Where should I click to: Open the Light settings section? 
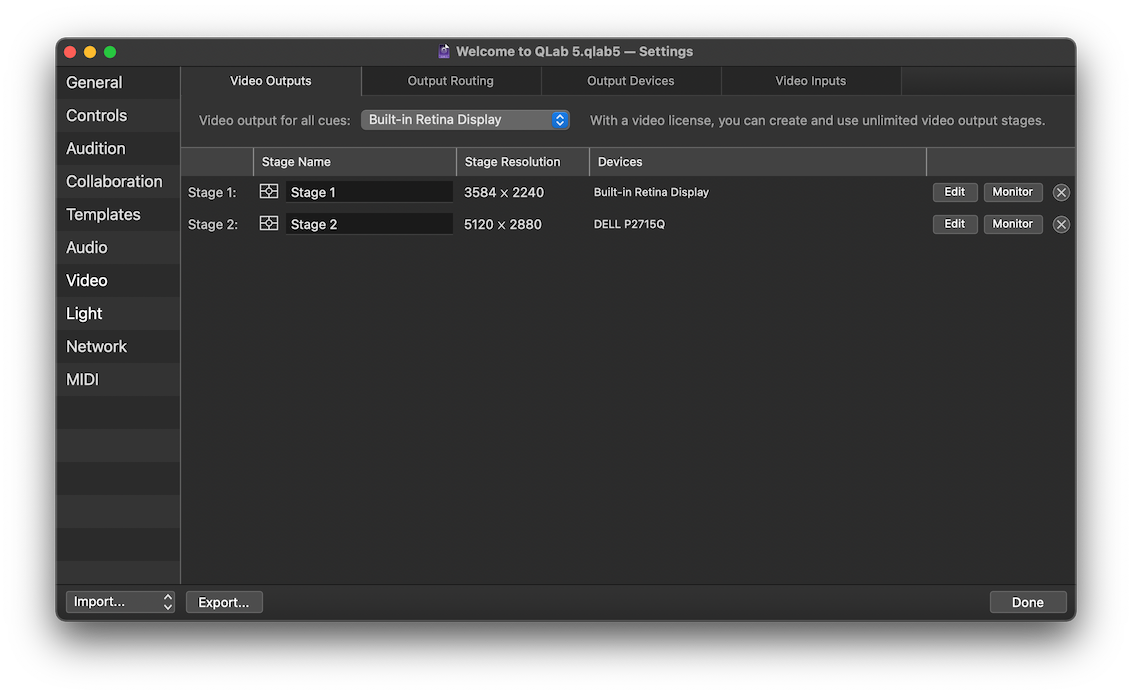pos(83,313)
